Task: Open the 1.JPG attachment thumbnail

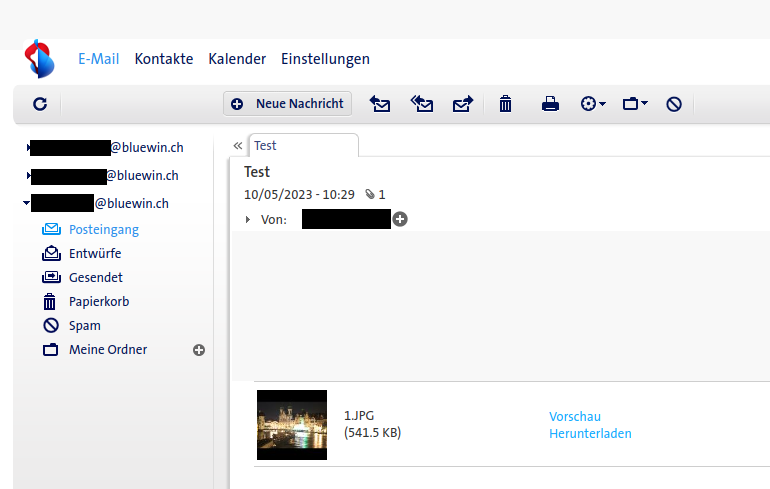Action: tap(292, 424)
